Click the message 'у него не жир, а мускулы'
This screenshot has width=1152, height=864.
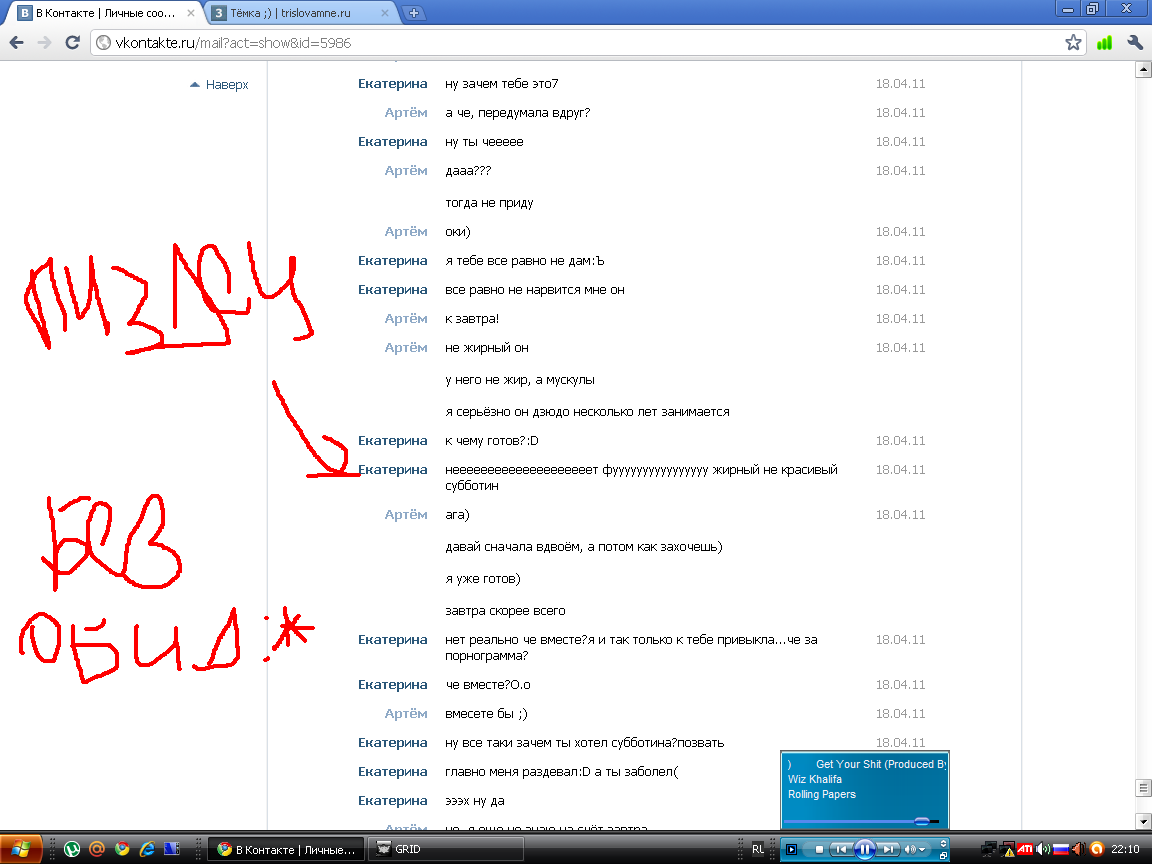pyautogui.click(x=520, y=380)
